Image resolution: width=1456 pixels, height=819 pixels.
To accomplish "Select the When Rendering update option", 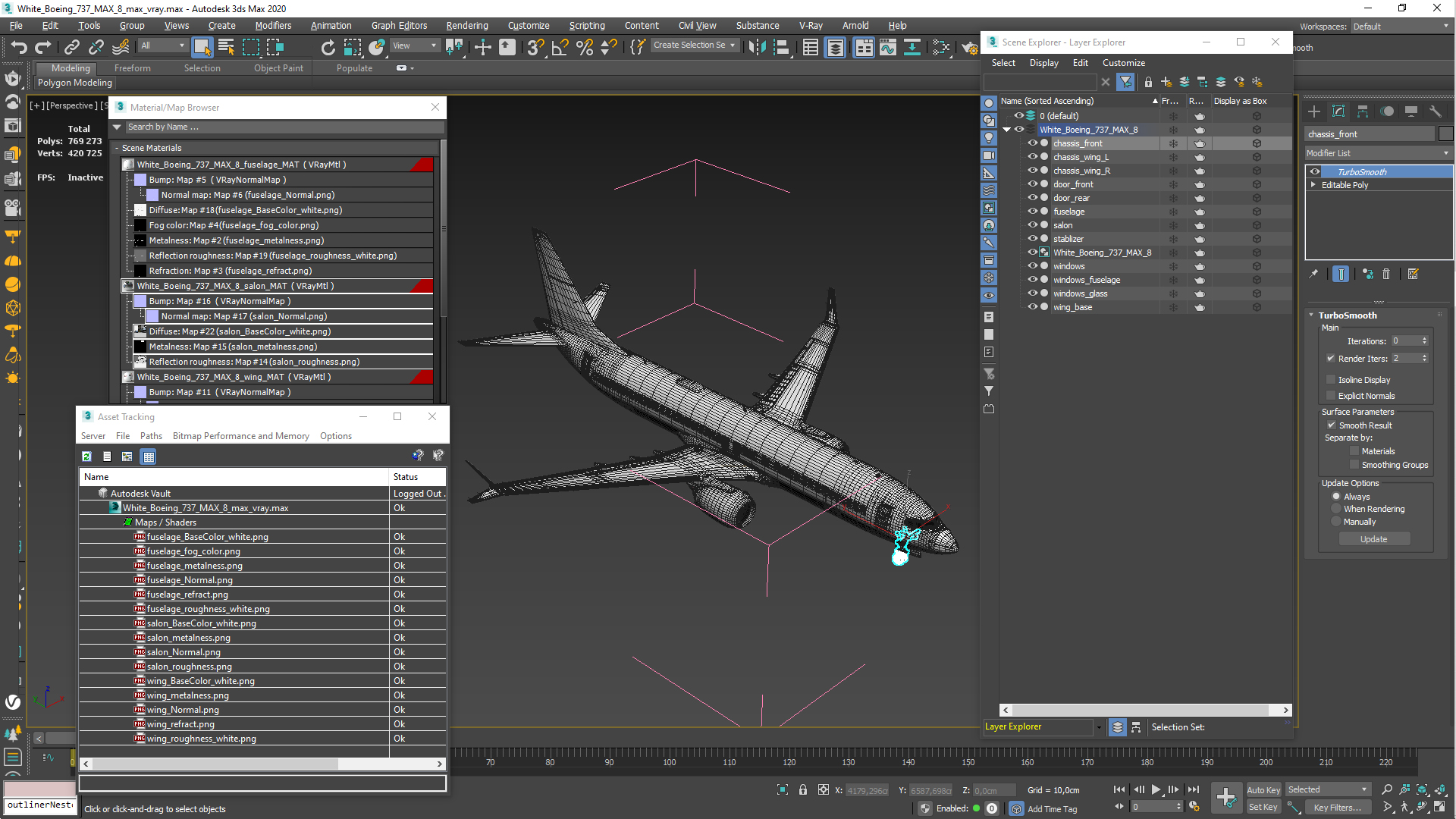I will pos(1336,509).
